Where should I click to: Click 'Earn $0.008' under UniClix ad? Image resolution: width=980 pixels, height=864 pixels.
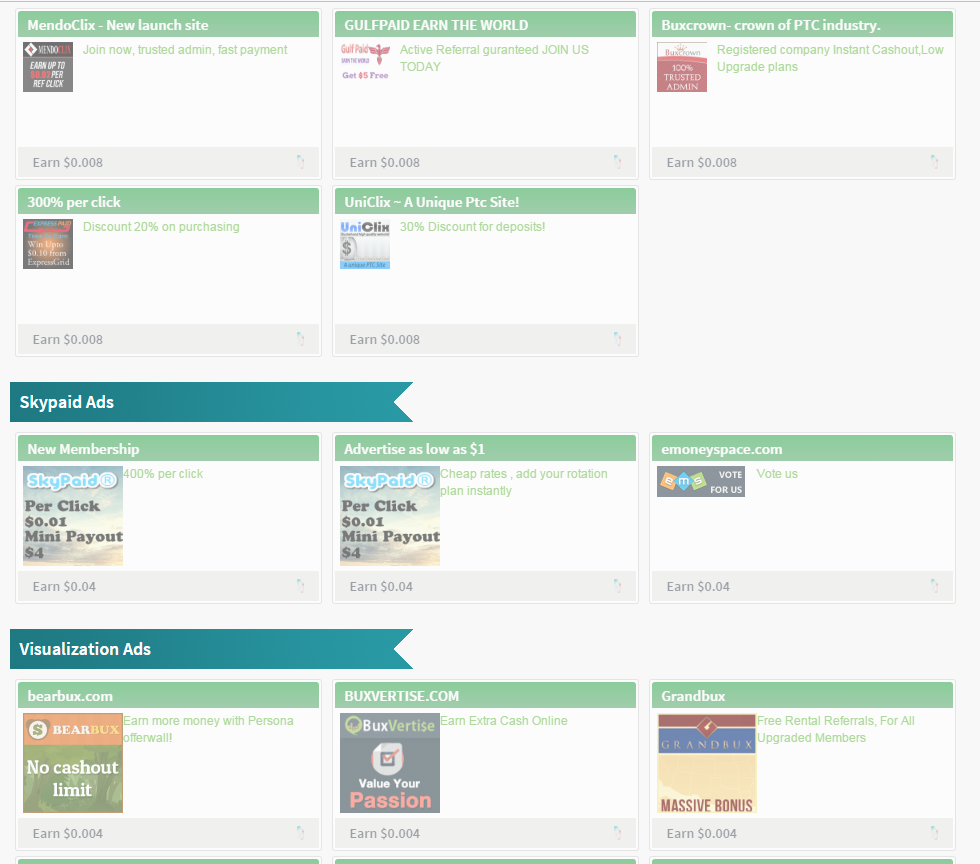point(384,339)
